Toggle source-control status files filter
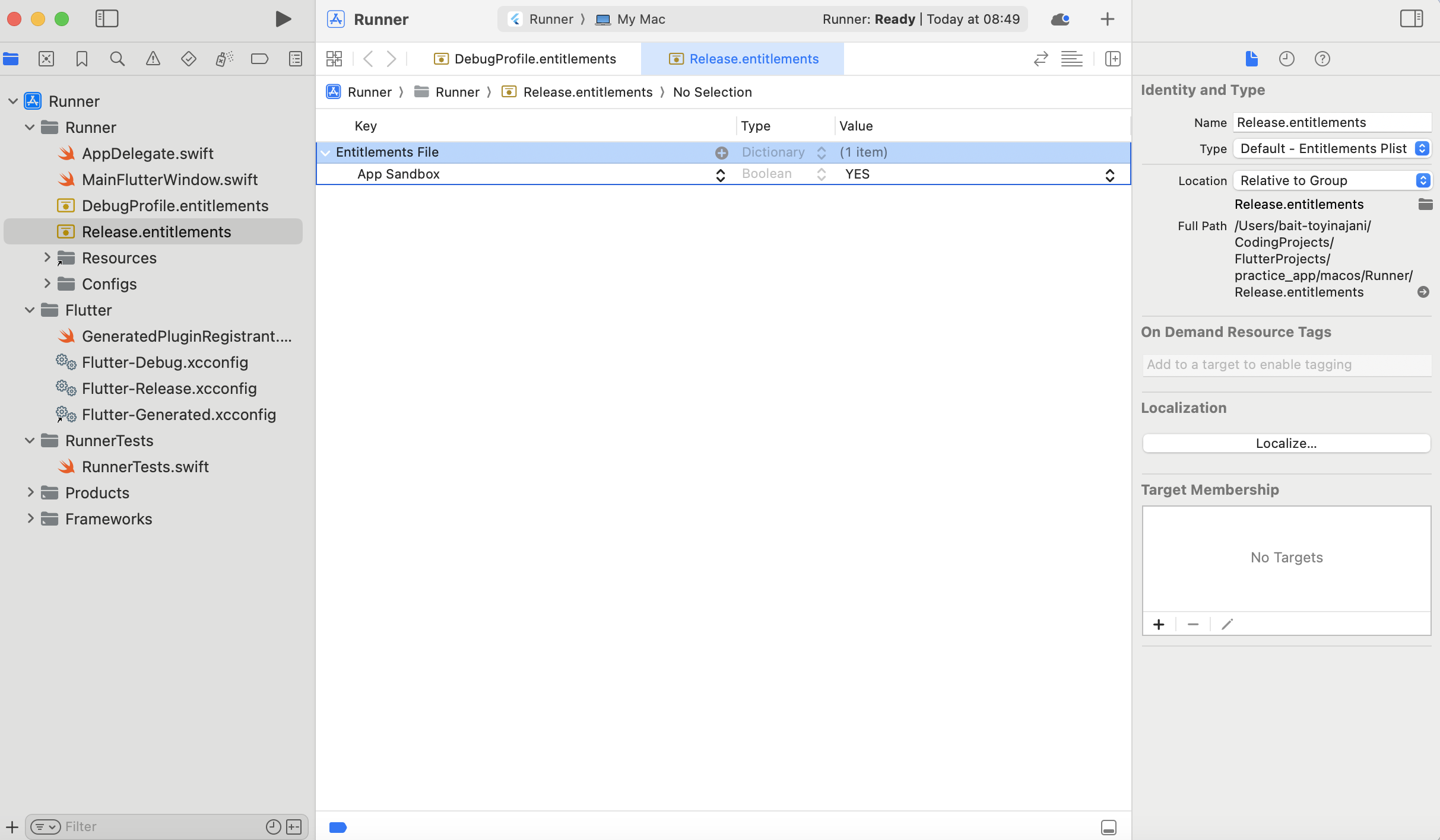This screenshot has width=1440, height=840. [x=294, y=826]
